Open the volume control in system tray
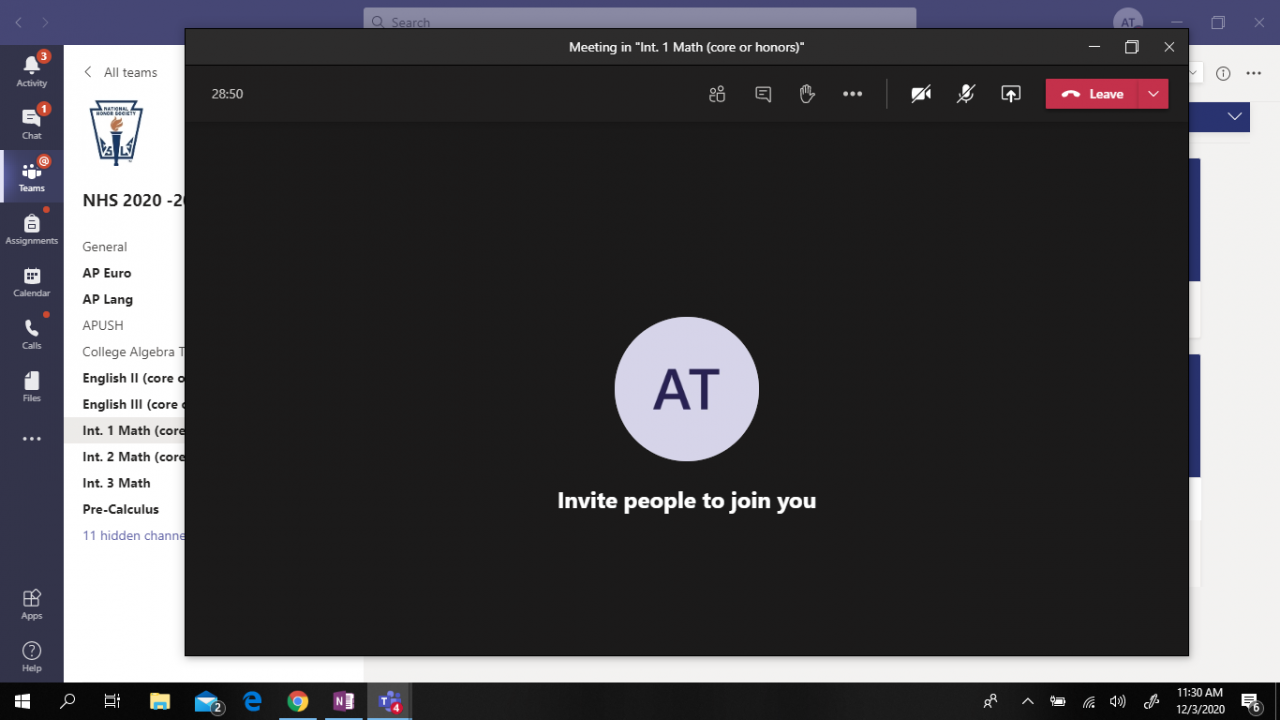Image resolution: width=1280 pixels, height=720 pixels. coord(1118,701)
